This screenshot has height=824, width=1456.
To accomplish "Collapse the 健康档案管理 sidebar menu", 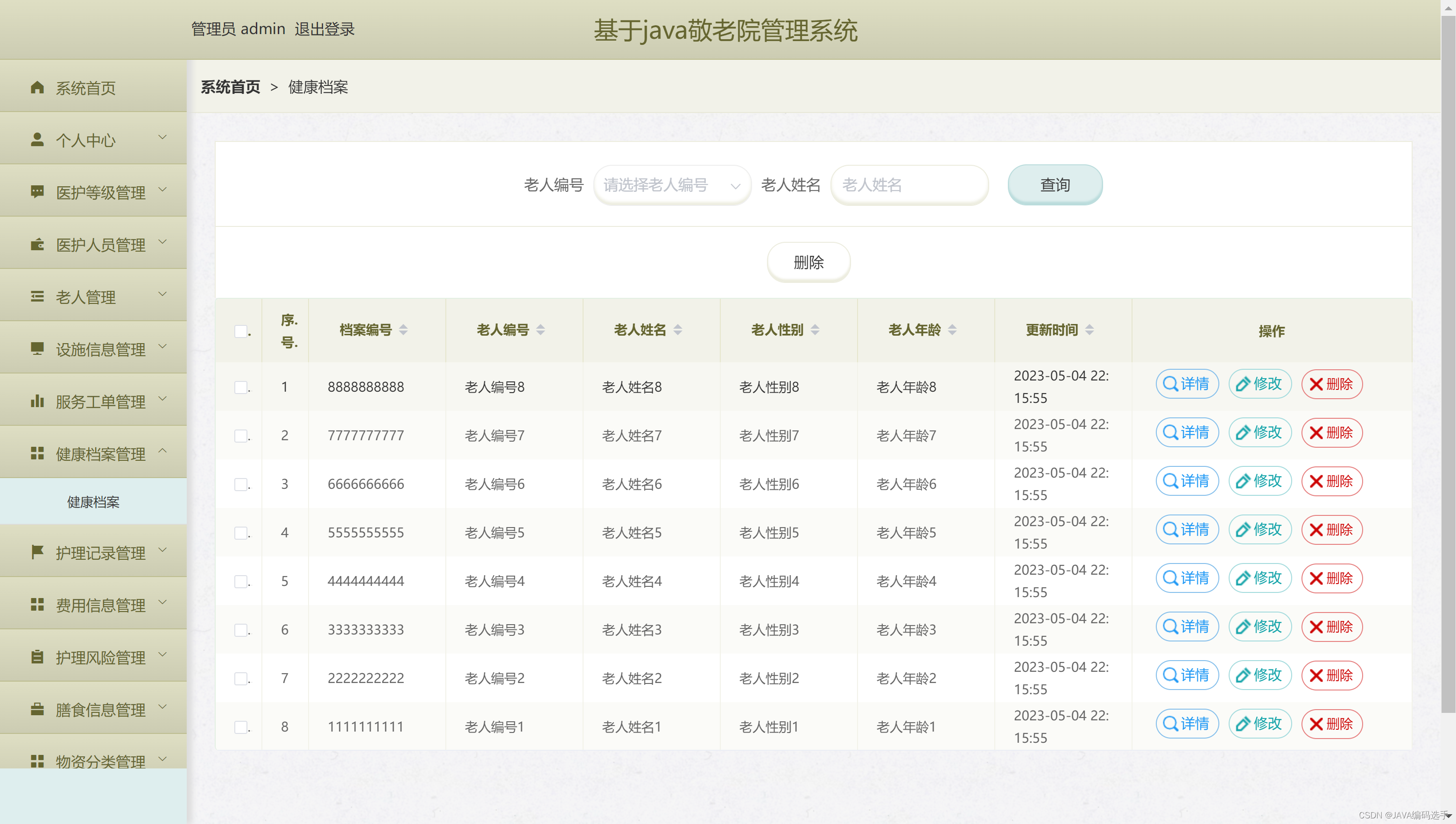I will 93,453.
